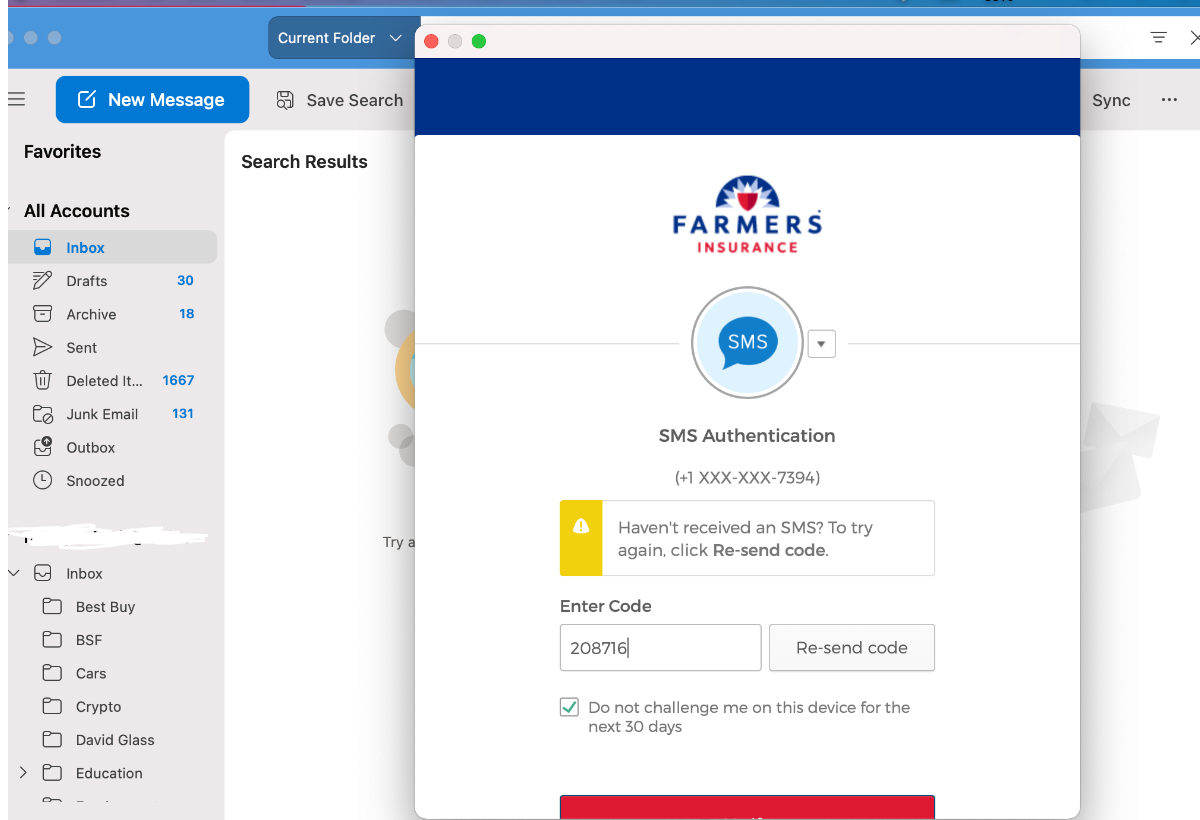This screenshot has width=1200, height=820.
Task: Click the Deleted Items count 1667
Action: click(x=178, y=380)
